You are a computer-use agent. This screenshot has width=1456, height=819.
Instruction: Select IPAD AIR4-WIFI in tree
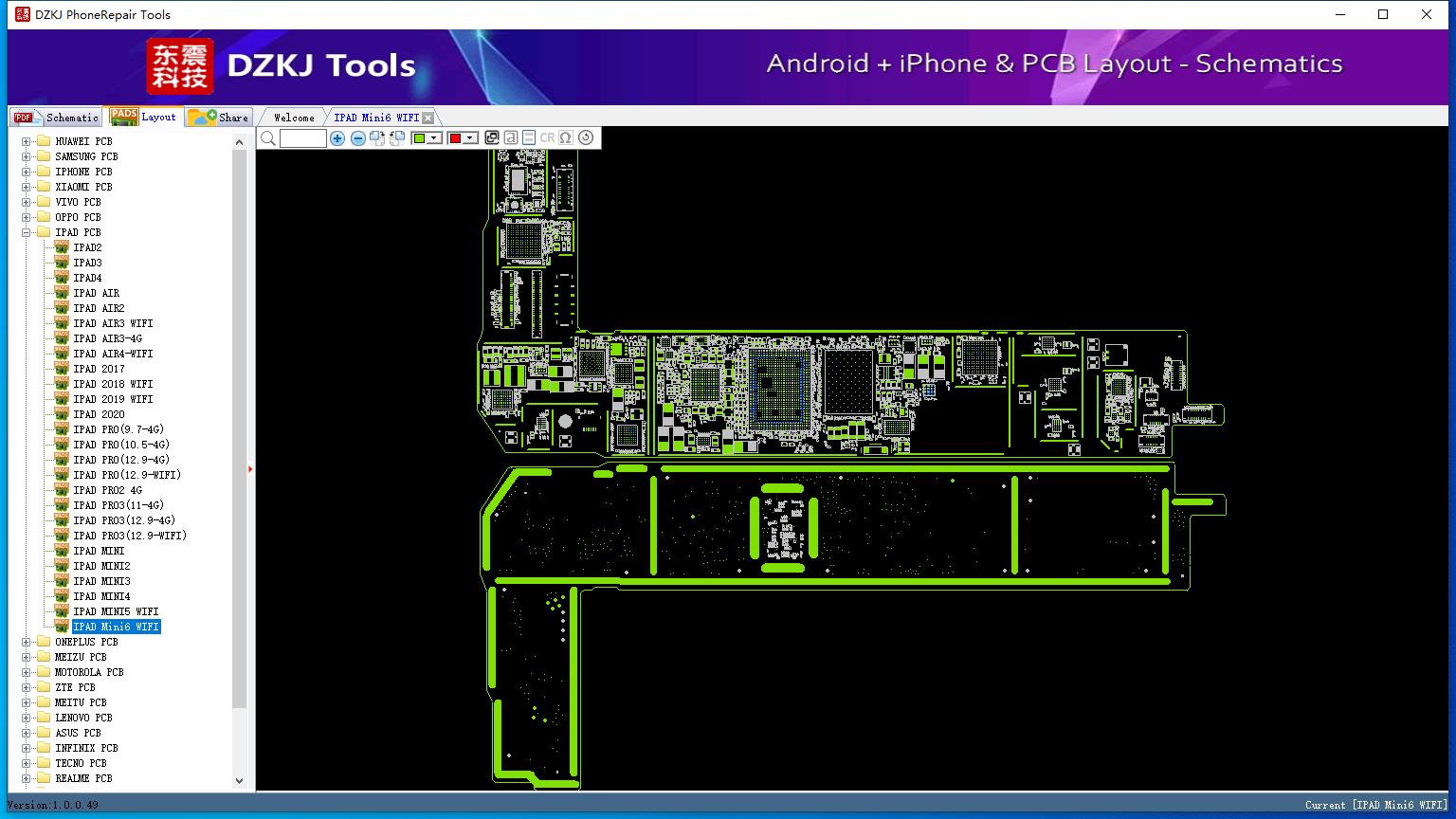[113, 354]
